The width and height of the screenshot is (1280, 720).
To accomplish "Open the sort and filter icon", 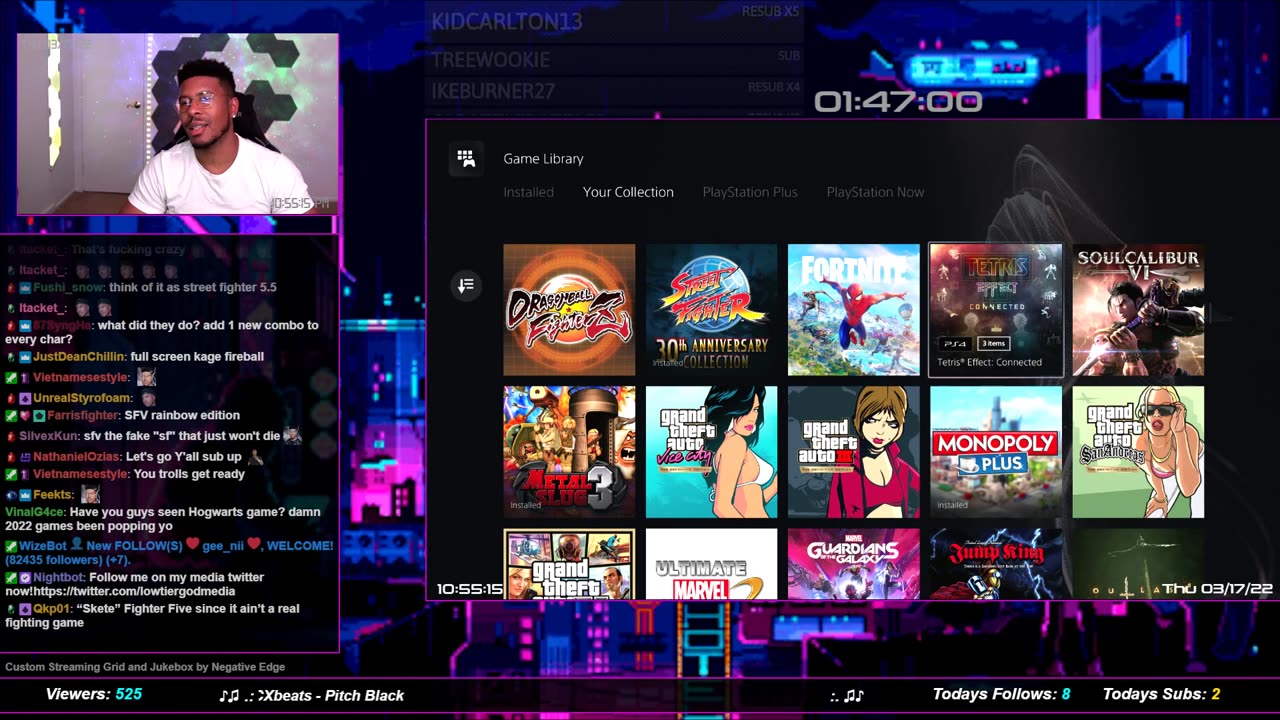I will point(466,286).
